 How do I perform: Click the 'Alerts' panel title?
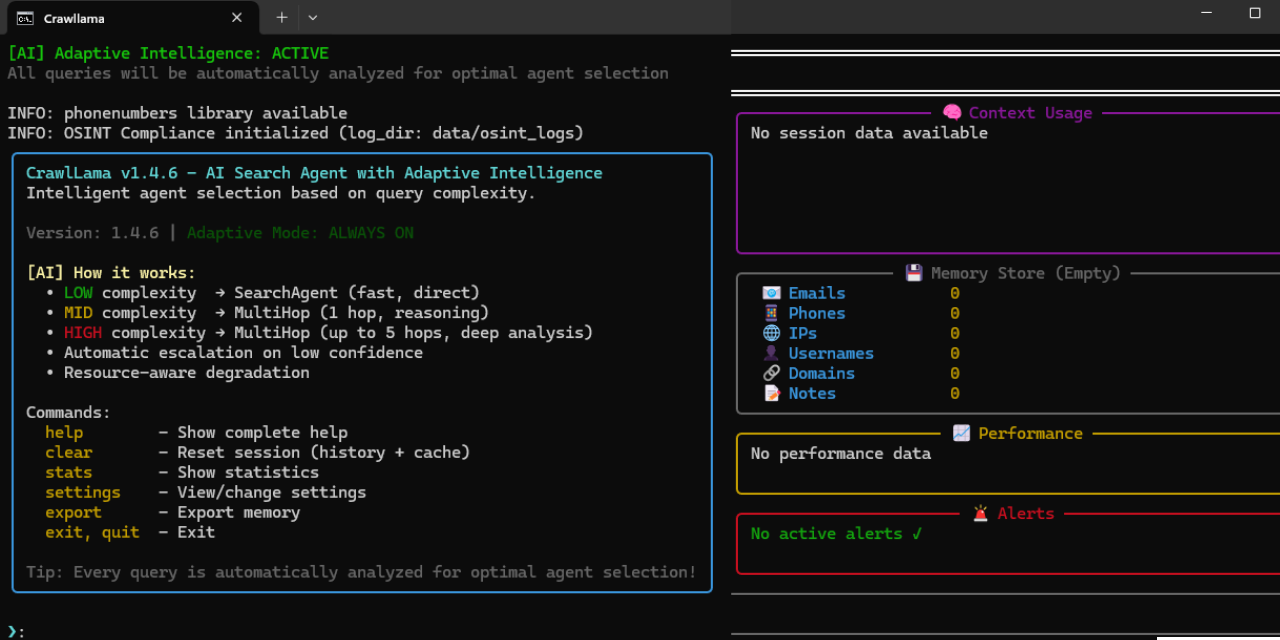pos(1026,513)
